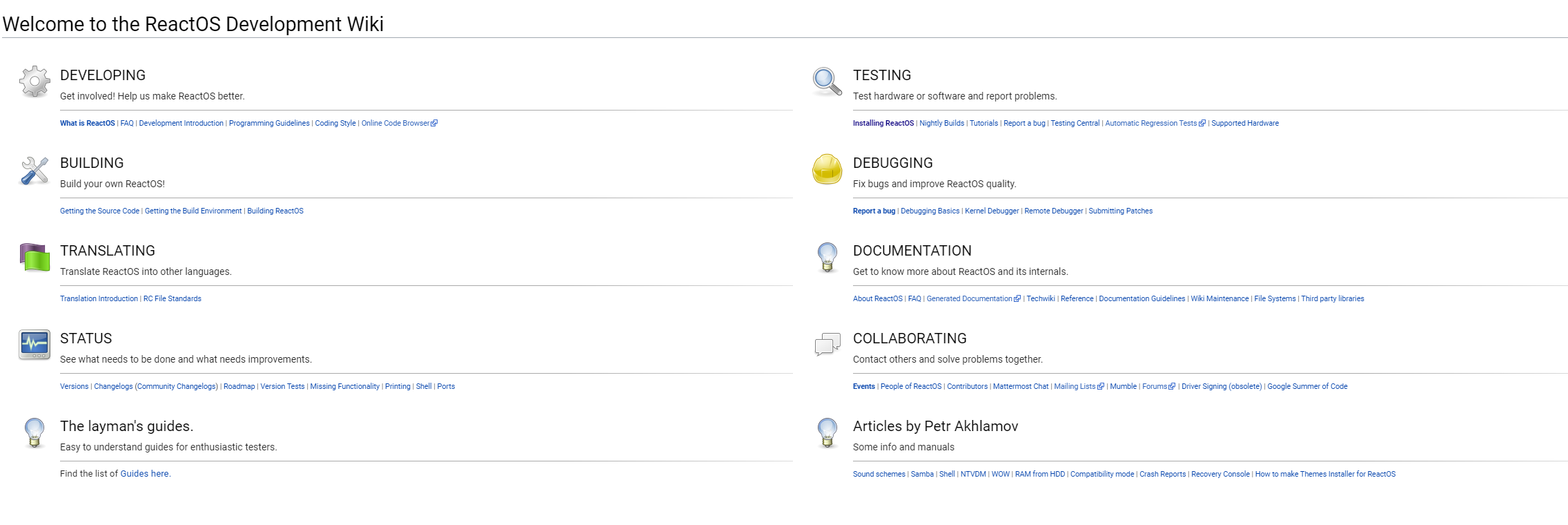Open Translation Introduction link

coord(99,298)
